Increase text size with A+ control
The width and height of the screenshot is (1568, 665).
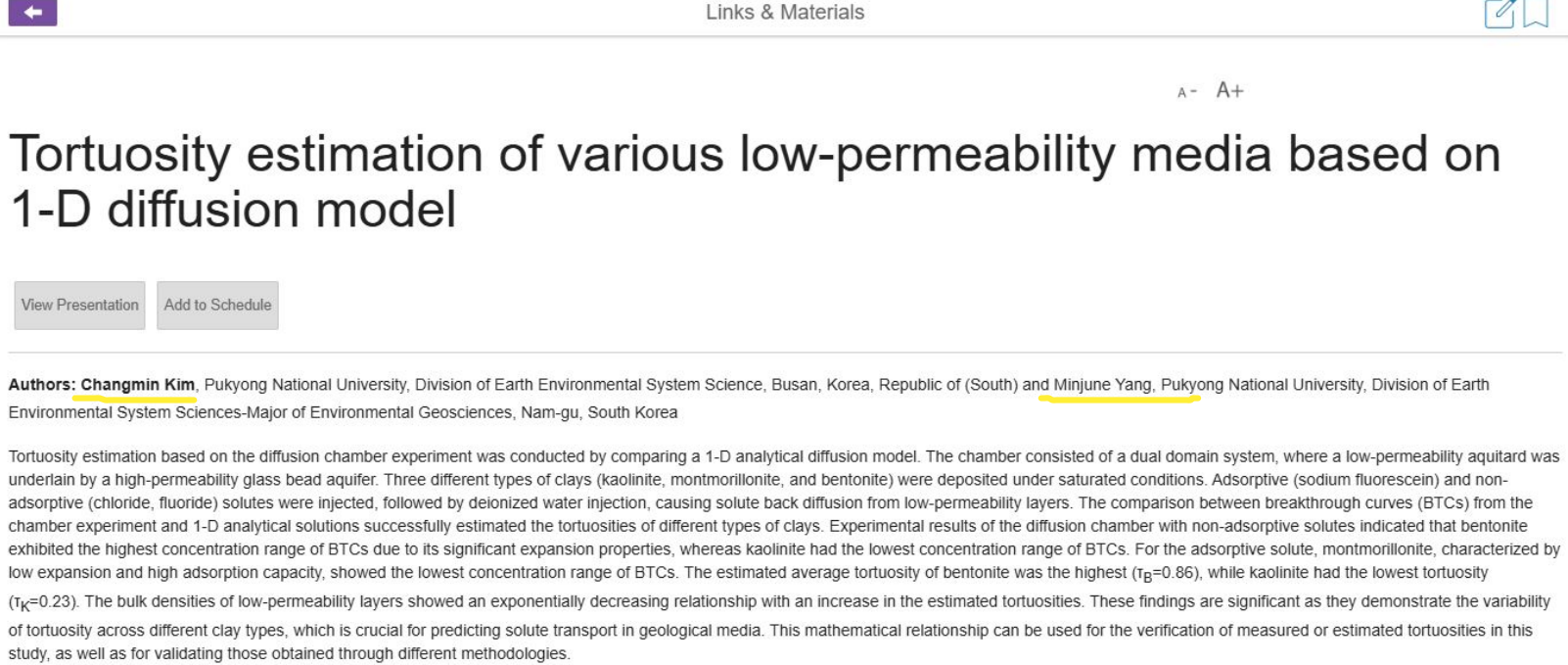click(1229, 90)
